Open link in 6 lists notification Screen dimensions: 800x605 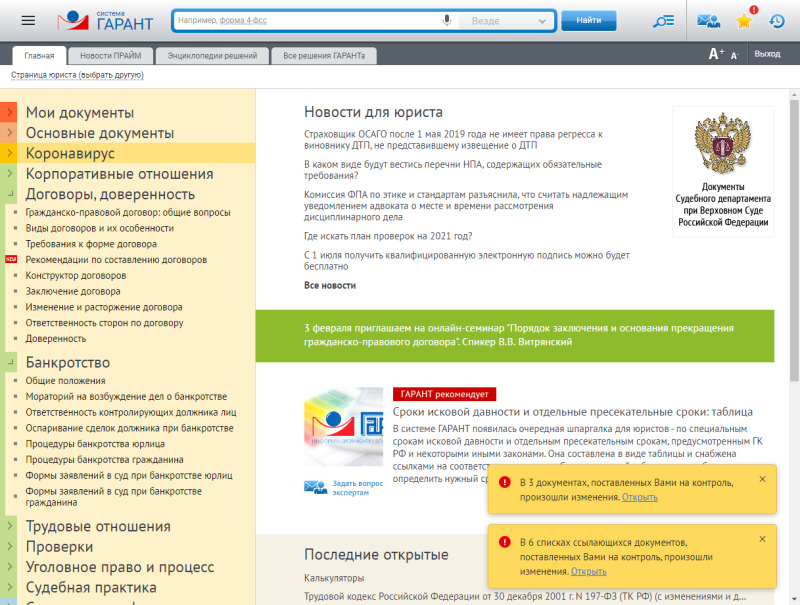pos(588,571)
